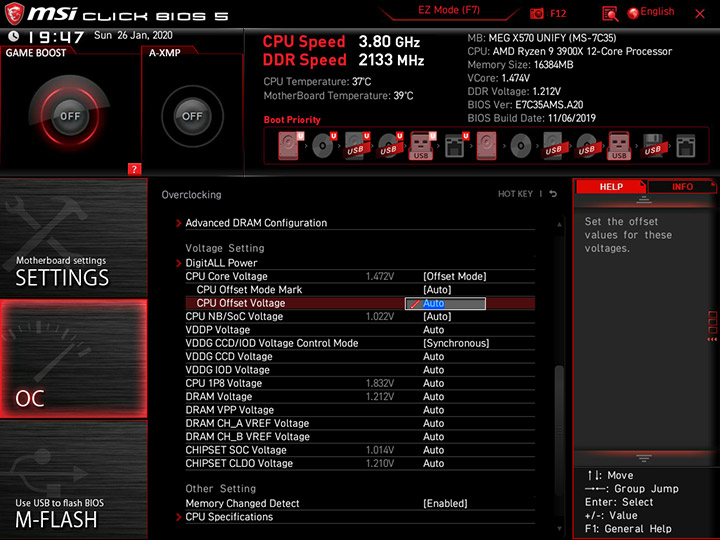Viewport: 720px width, 540px height.
Task: Click the collapse handle under the HELP tab
Action: coord(644,199)
